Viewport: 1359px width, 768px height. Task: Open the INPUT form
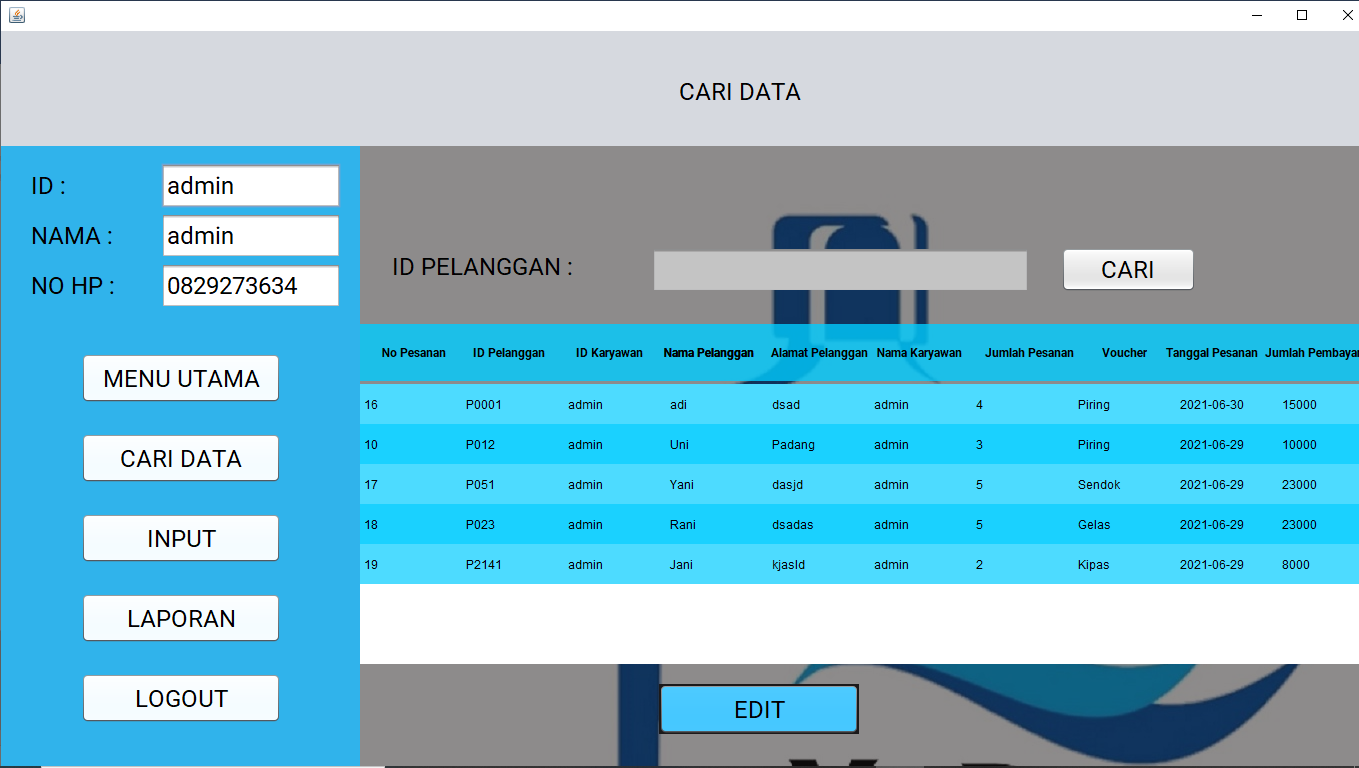(181, 539)
